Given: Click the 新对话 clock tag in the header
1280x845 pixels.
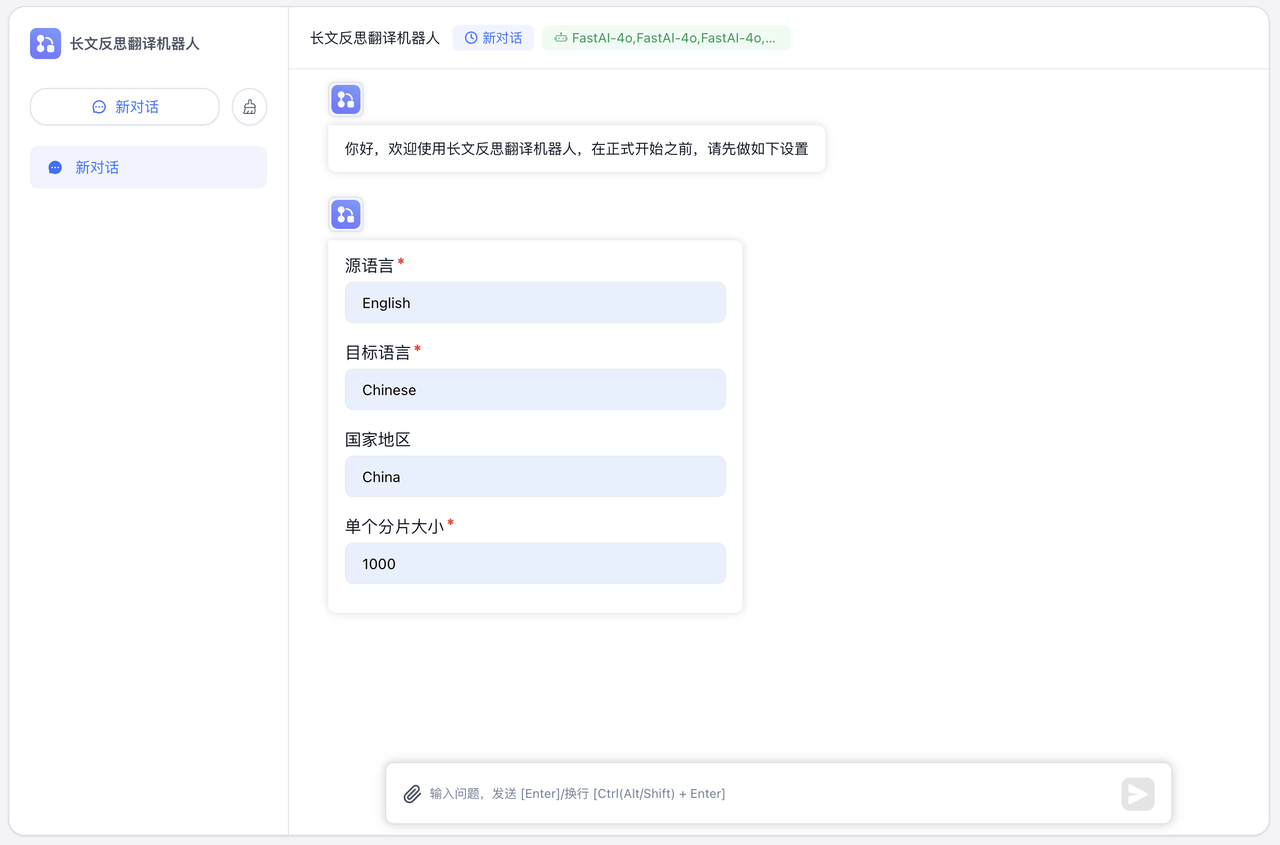Looking at the screenshot, I should (x=493, y=38).
